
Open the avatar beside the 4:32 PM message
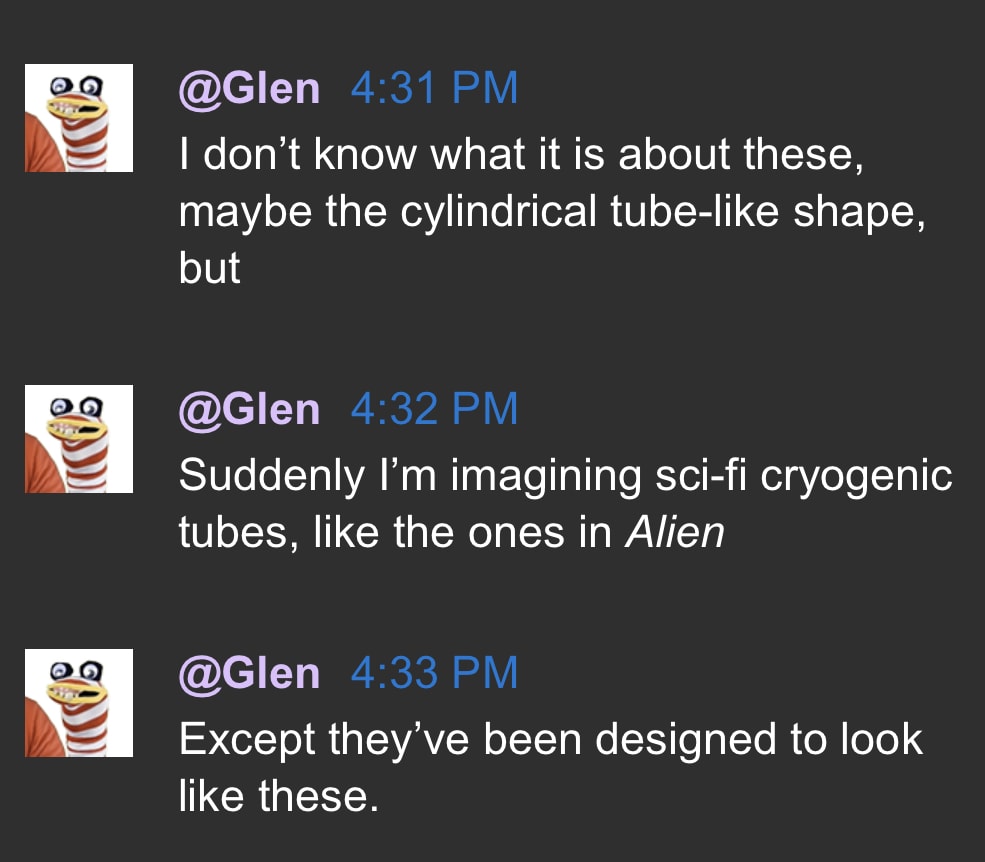79,439
